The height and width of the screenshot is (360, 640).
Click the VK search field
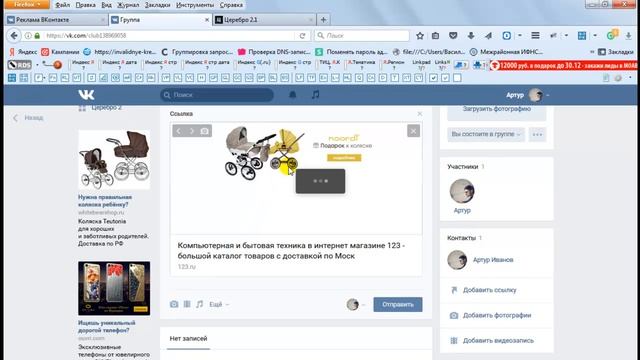(x=217, y=95)
